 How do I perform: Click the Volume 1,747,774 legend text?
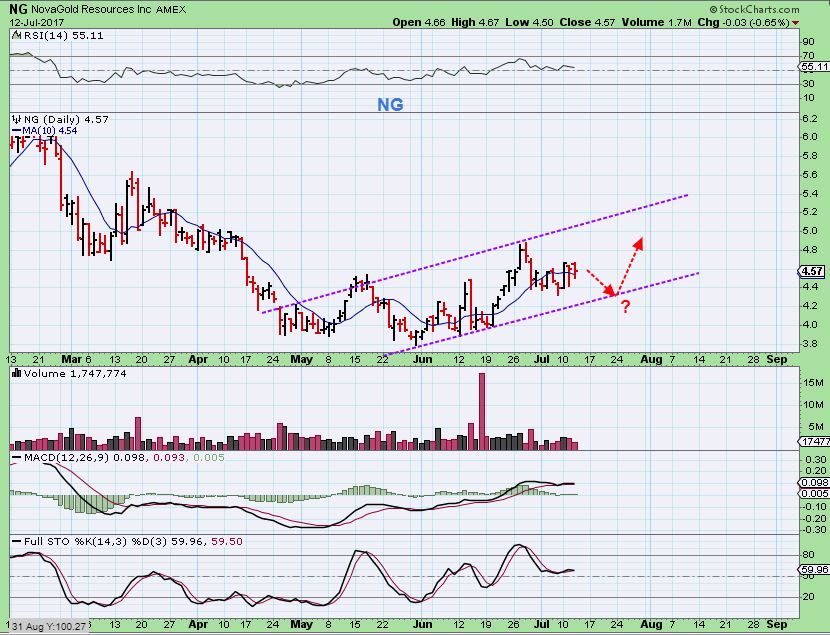click(75, 374)
